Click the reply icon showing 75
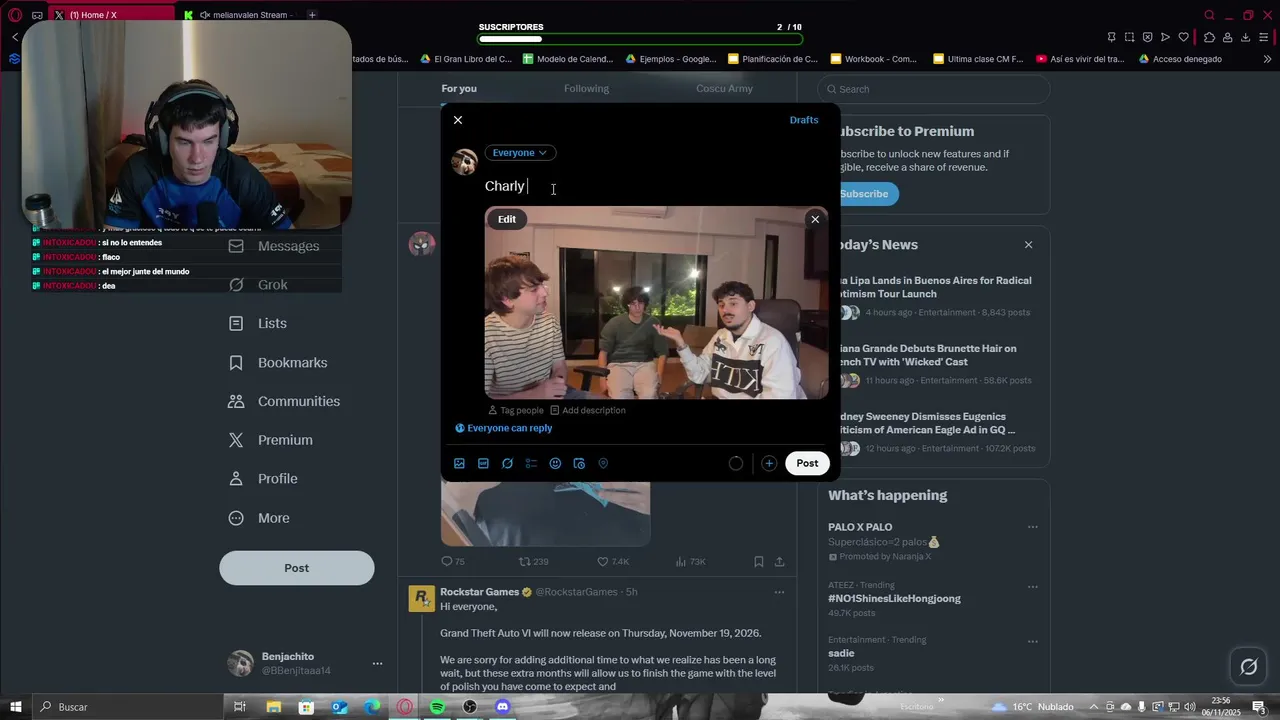Viewport: 1280px width, 720px height. (453, 562)
